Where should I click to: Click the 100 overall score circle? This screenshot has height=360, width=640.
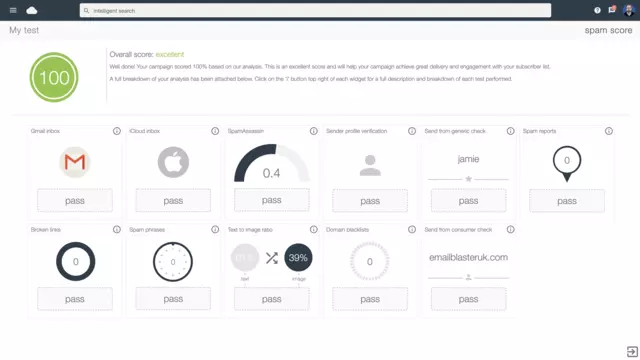pyautogui.click(x=54, y=77)
